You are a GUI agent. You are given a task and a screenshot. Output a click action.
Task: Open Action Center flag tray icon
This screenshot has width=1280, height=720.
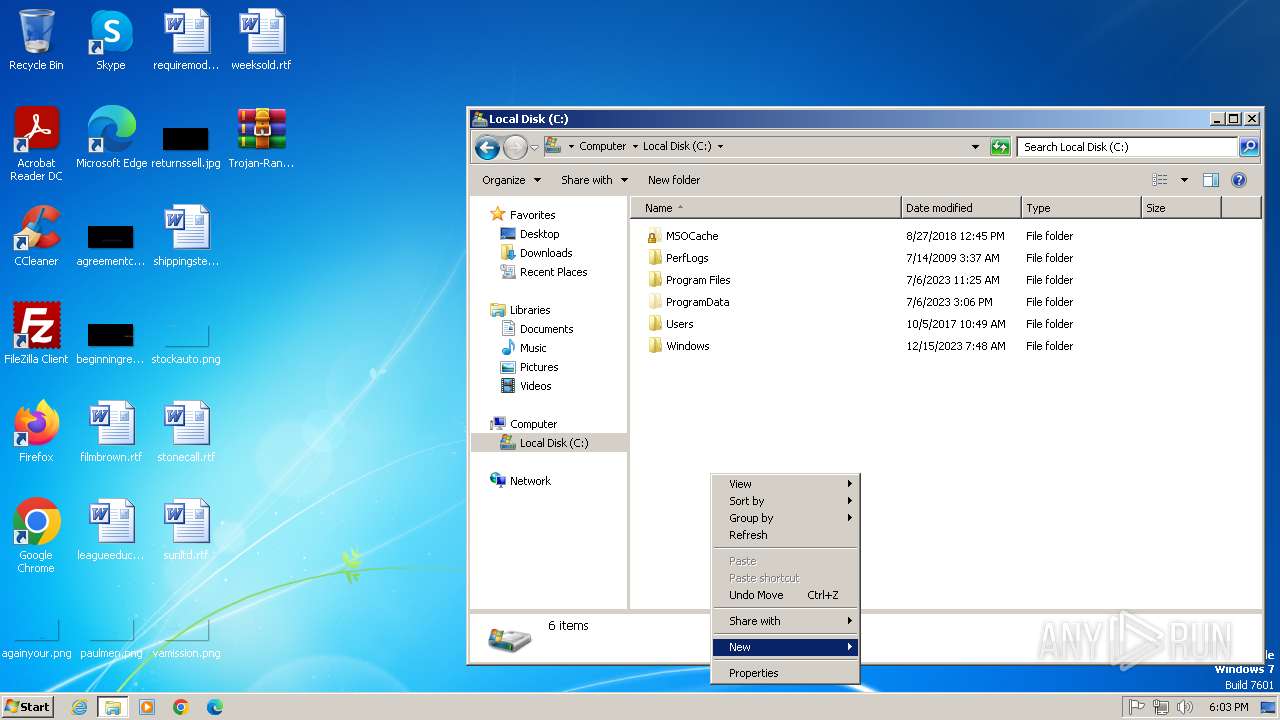[1137, 707]
